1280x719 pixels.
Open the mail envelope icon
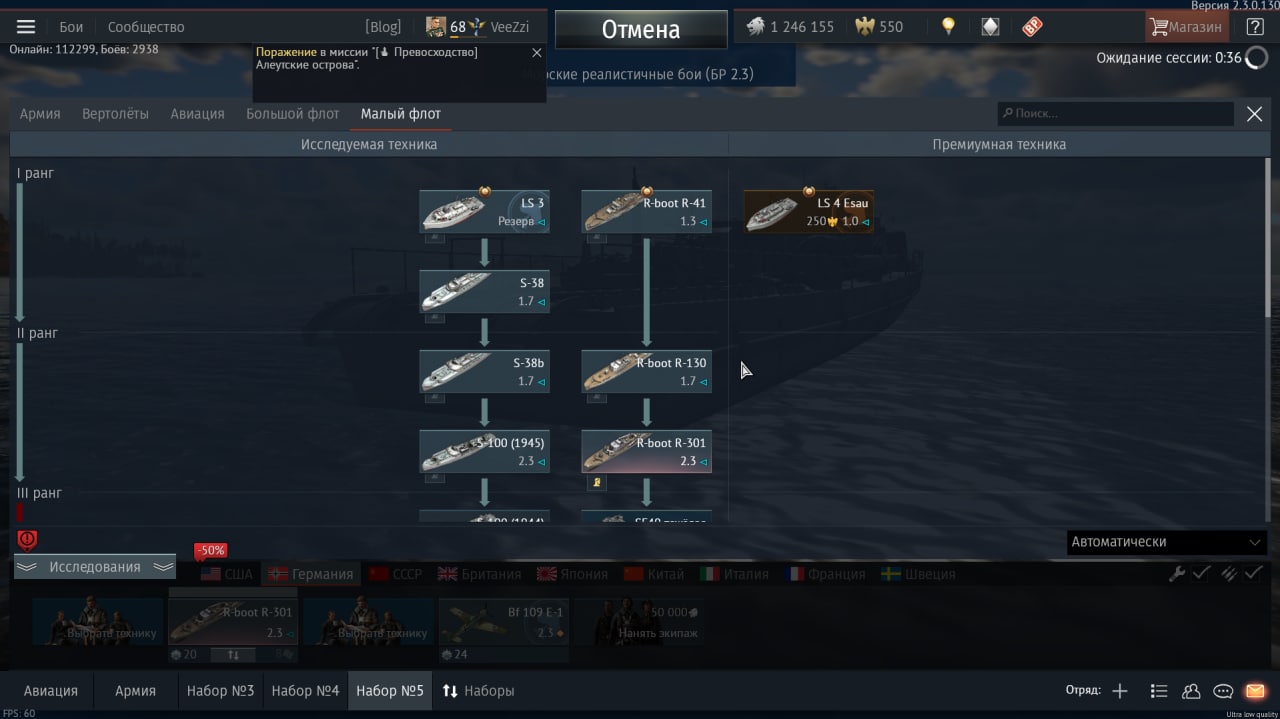pyautogui.click(x=1255, y=691)
